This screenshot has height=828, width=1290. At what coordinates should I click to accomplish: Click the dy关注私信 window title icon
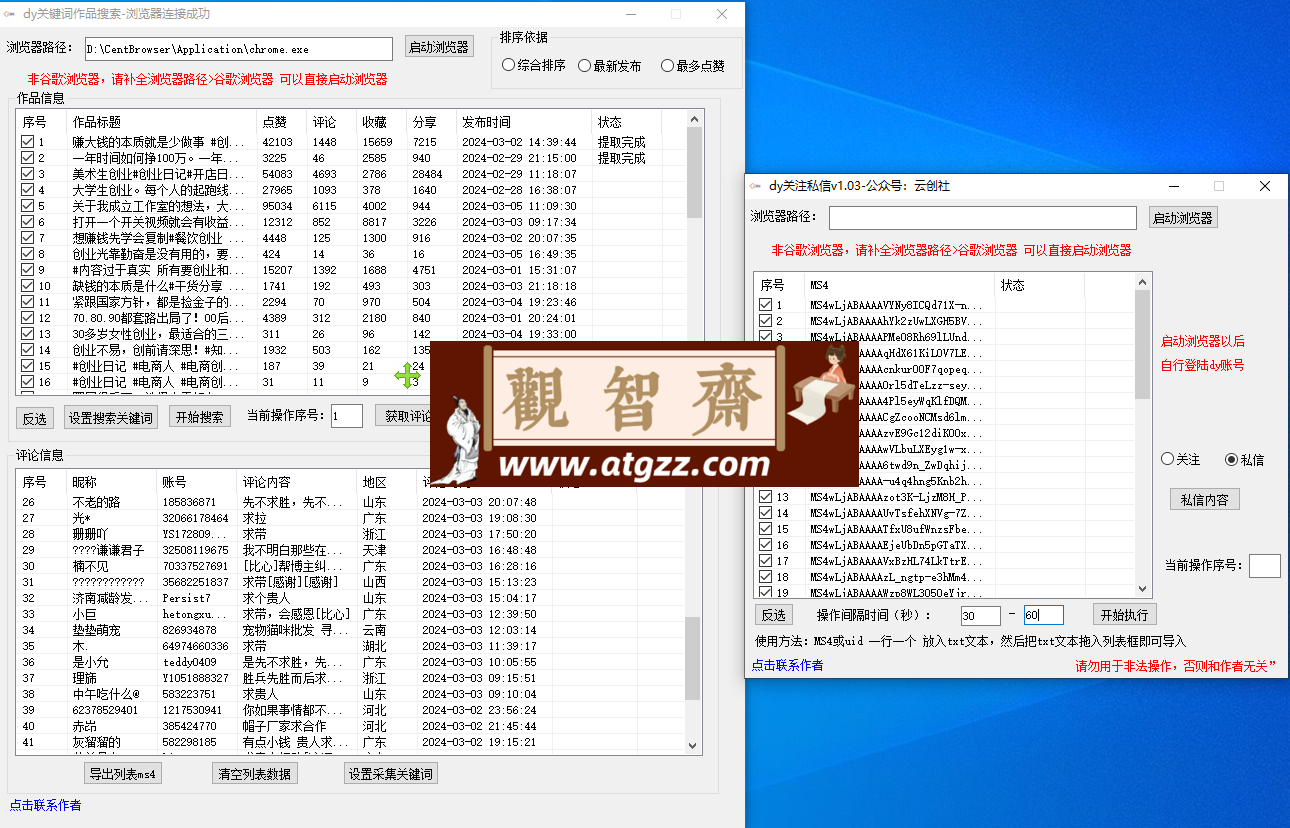756,186
